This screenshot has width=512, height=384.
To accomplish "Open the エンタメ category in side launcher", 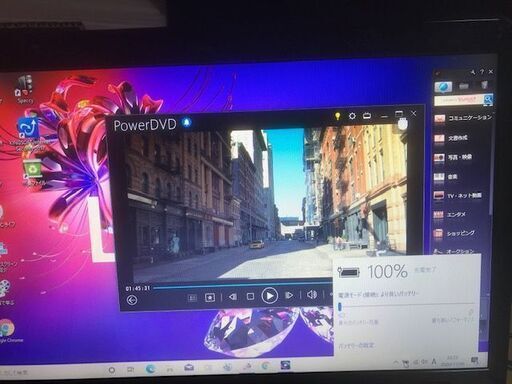I will [x=450, y=214].
